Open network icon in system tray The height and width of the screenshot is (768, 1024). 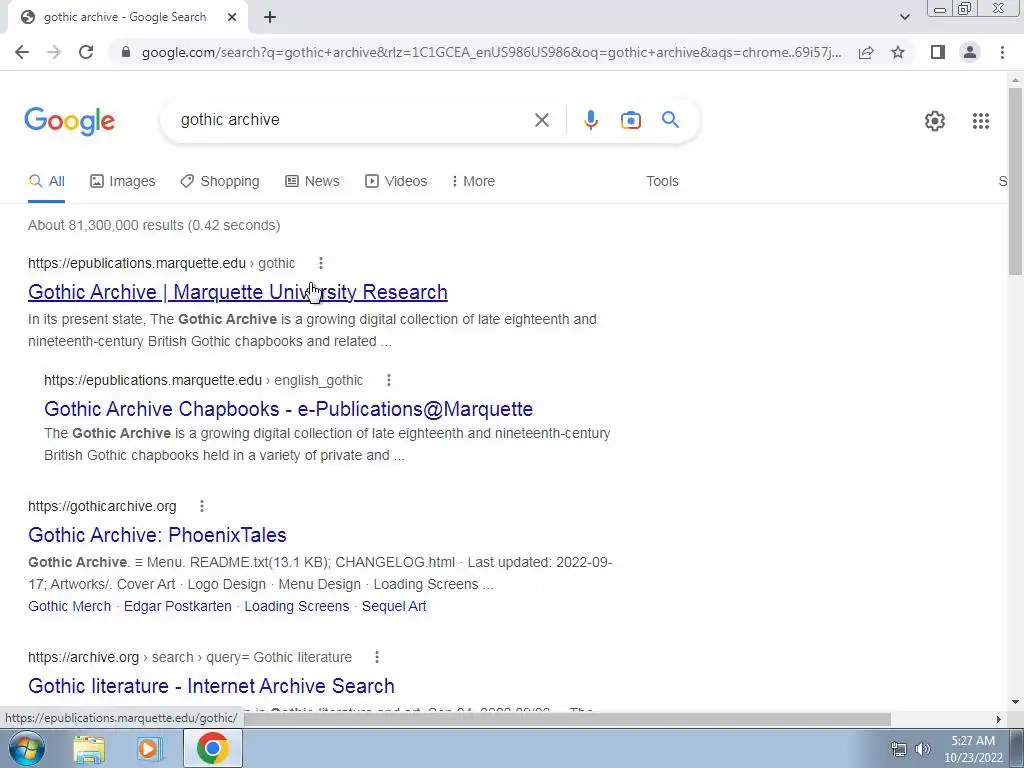point(899,749)
